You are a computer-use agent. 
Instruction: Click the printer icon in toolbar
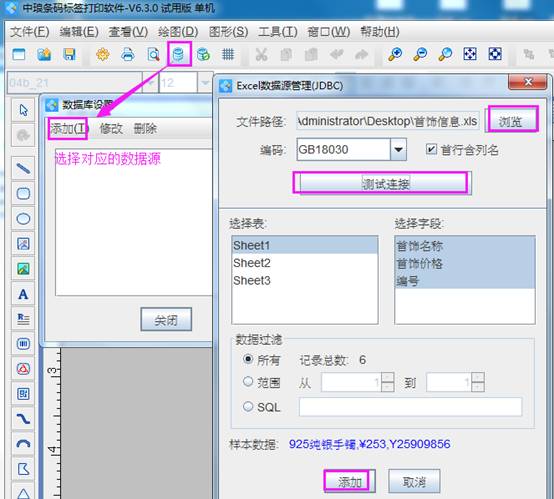pos(128,54)
